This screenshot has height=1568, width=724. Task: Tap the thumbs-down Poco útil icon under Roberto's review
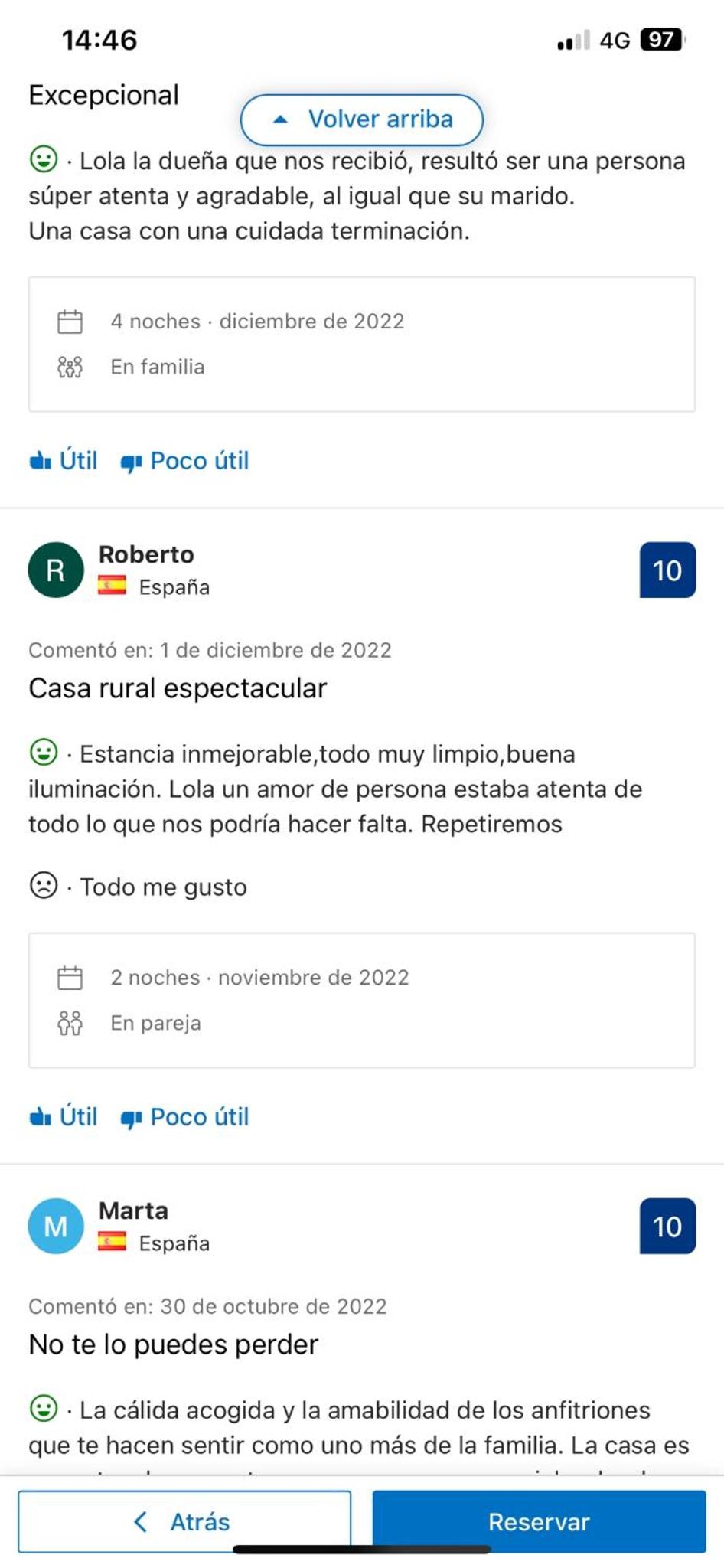[131, 1119]
